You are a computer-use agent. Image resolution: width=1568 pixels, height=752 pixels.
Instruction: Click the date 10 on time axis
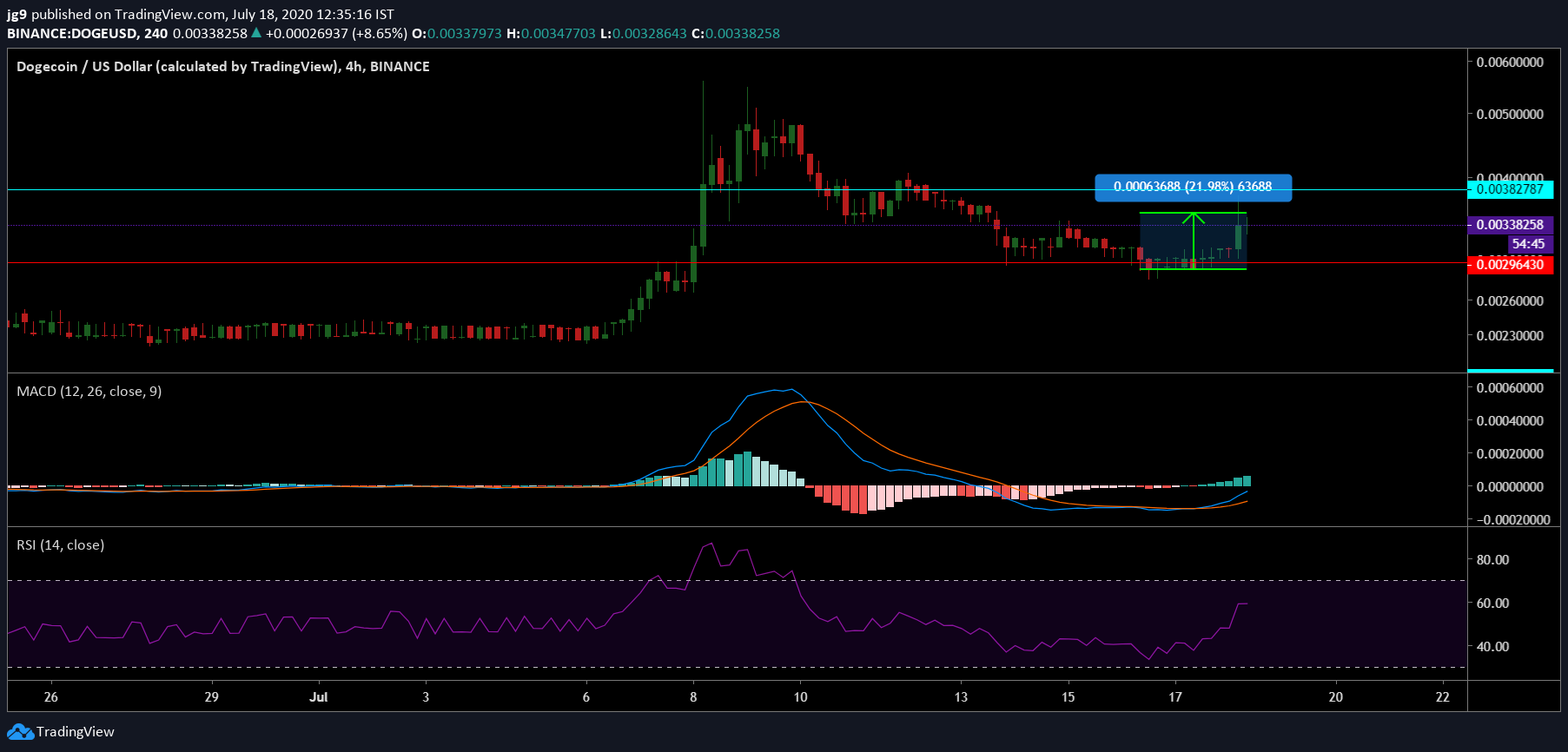coord(800,697)
